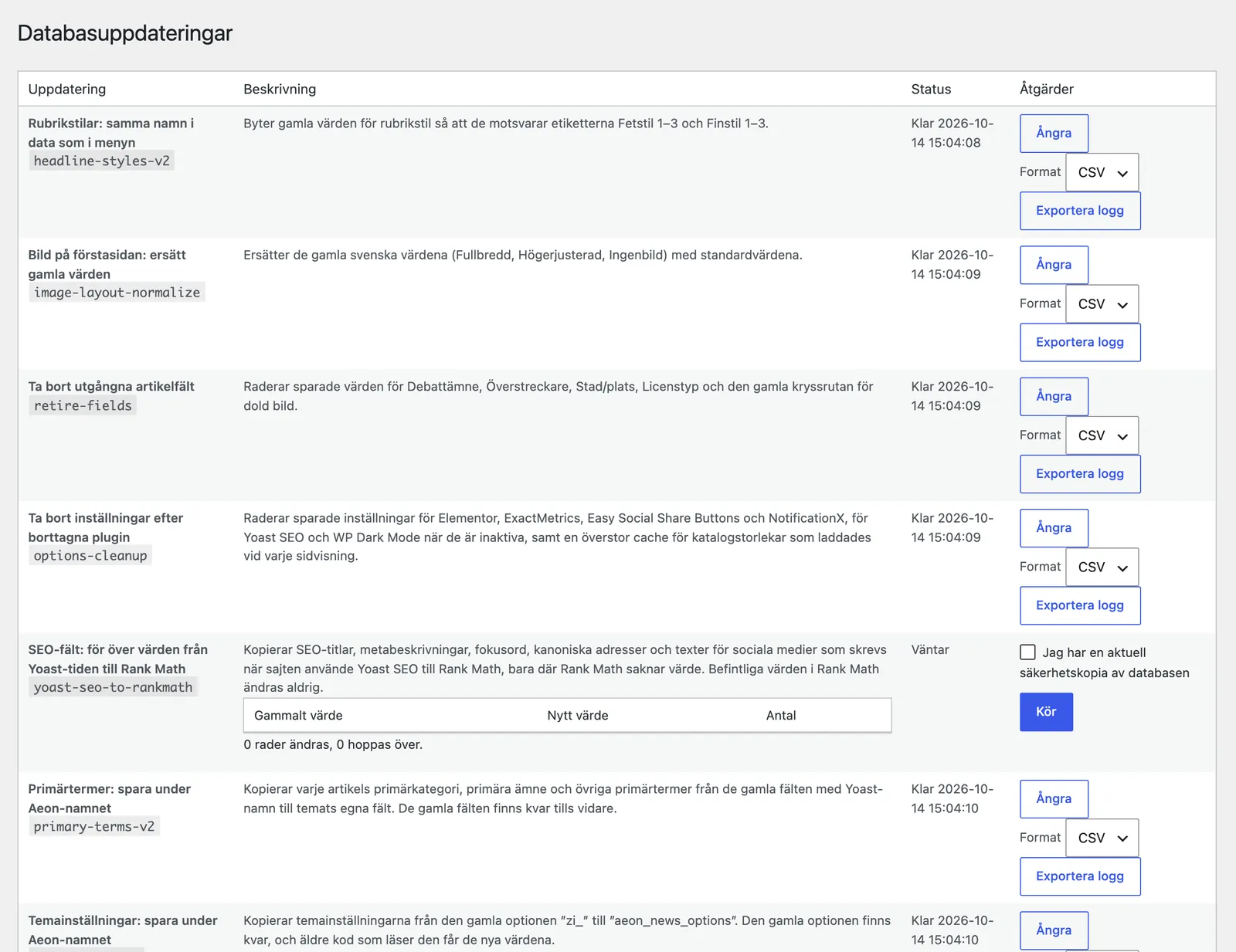Export log for headline-styles-v2 update
Image resolution: width=1236 pixels, height=952 pixels.
click(x=1080, y=211)
